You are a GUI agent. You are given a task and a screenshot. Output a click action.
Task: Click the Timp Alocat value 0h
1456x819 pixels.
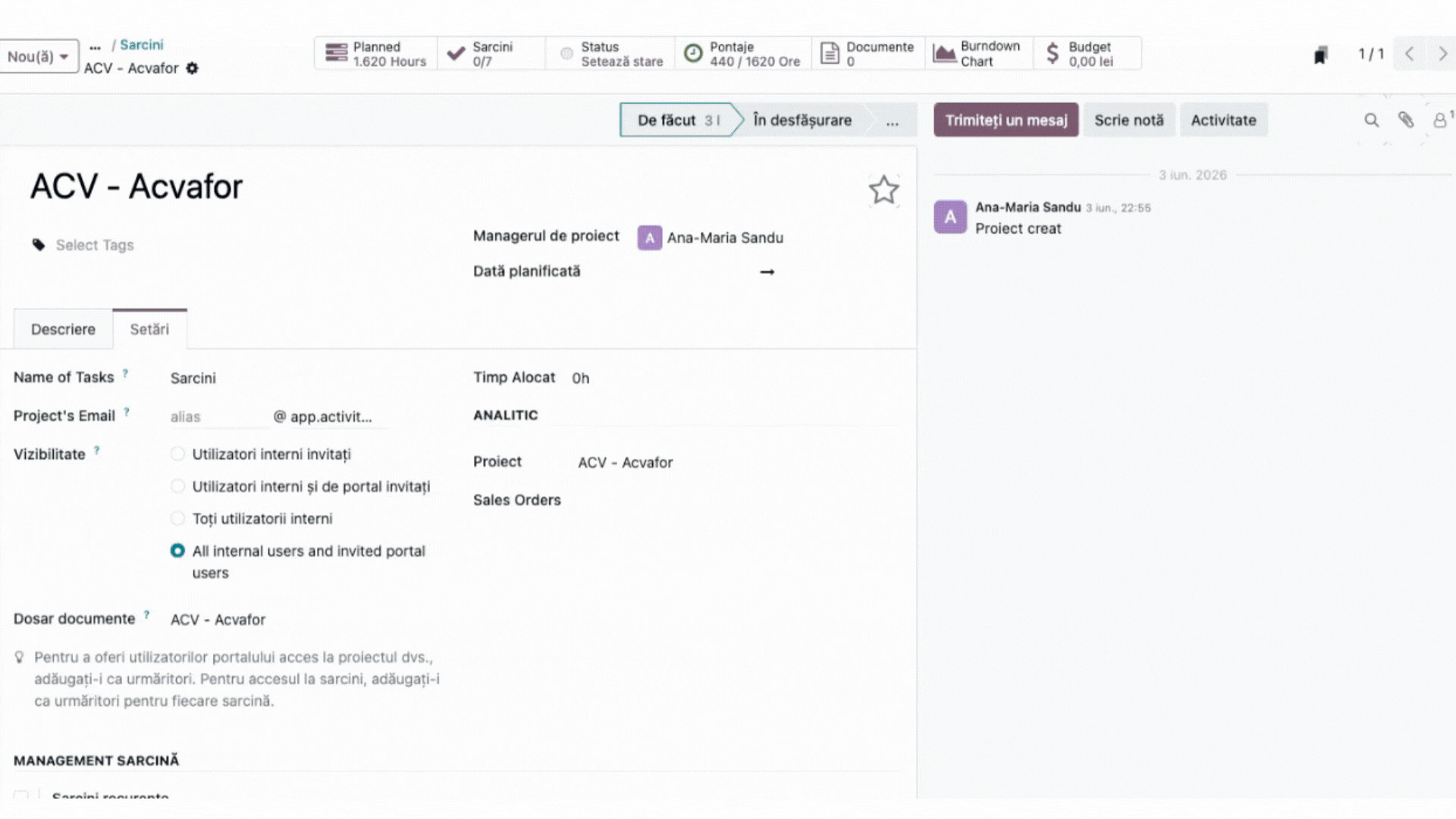click(580, 378)
